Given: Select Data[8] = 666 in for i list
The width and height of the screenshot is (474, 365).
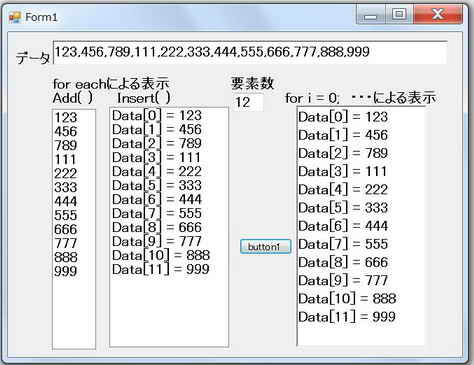Looking at the screenshot, I should click(x=343, y=262).
